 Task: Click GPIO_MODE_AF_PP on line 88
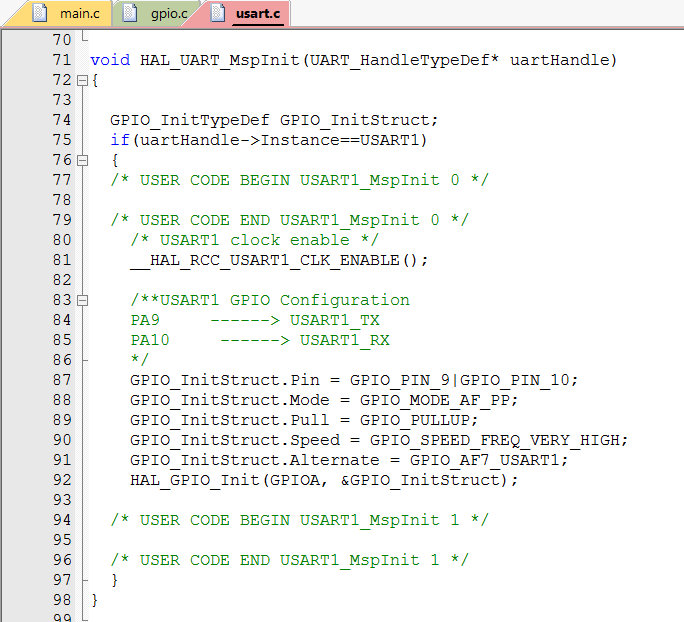click(434, 400)
